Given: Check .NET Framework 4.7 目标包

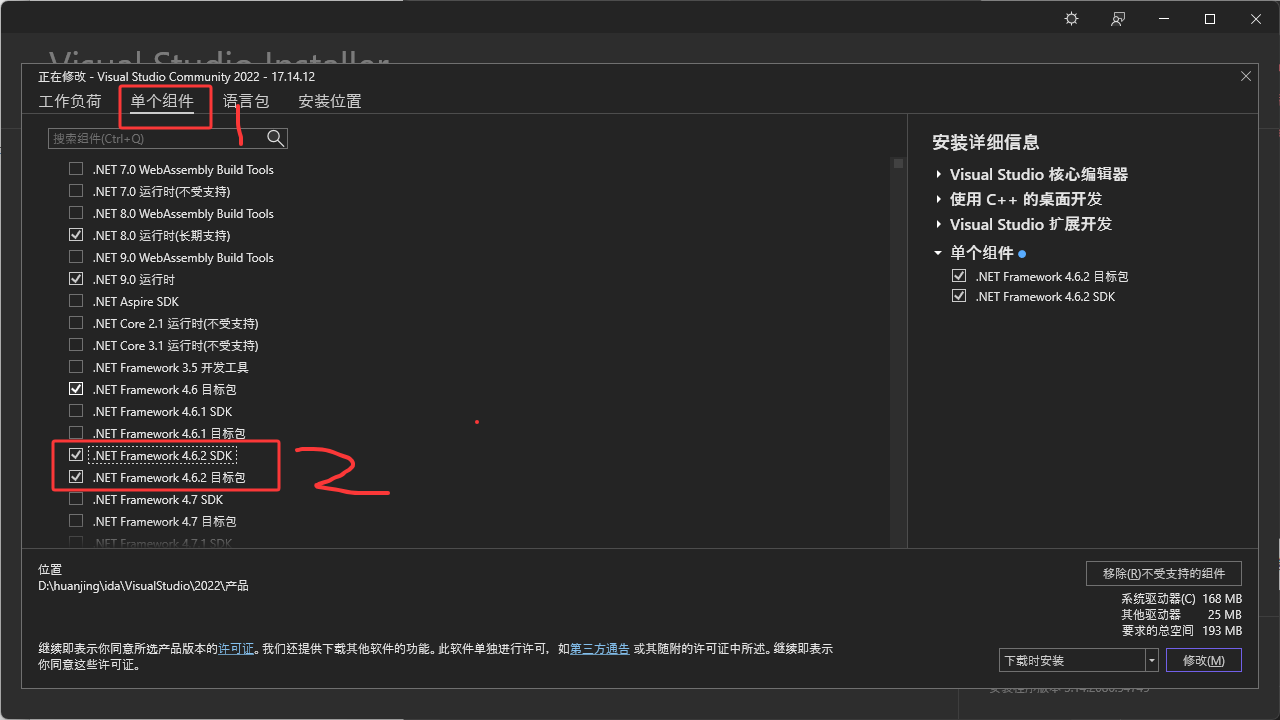Looking at the screenshot, I should pos(76,521).
